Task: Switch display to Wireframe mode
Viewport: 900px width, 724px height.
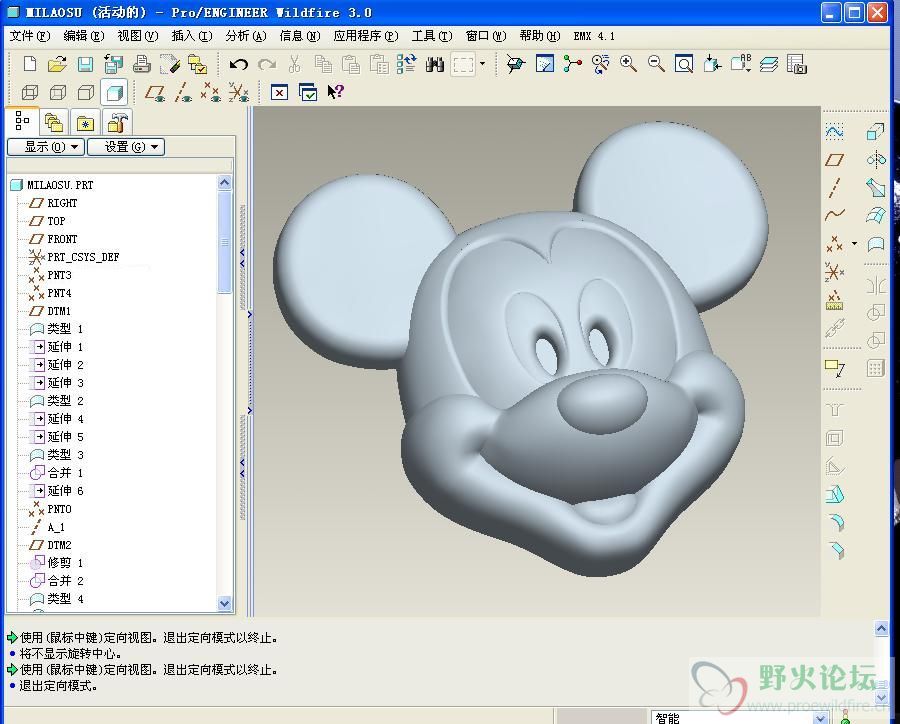Action: (30, 92)
